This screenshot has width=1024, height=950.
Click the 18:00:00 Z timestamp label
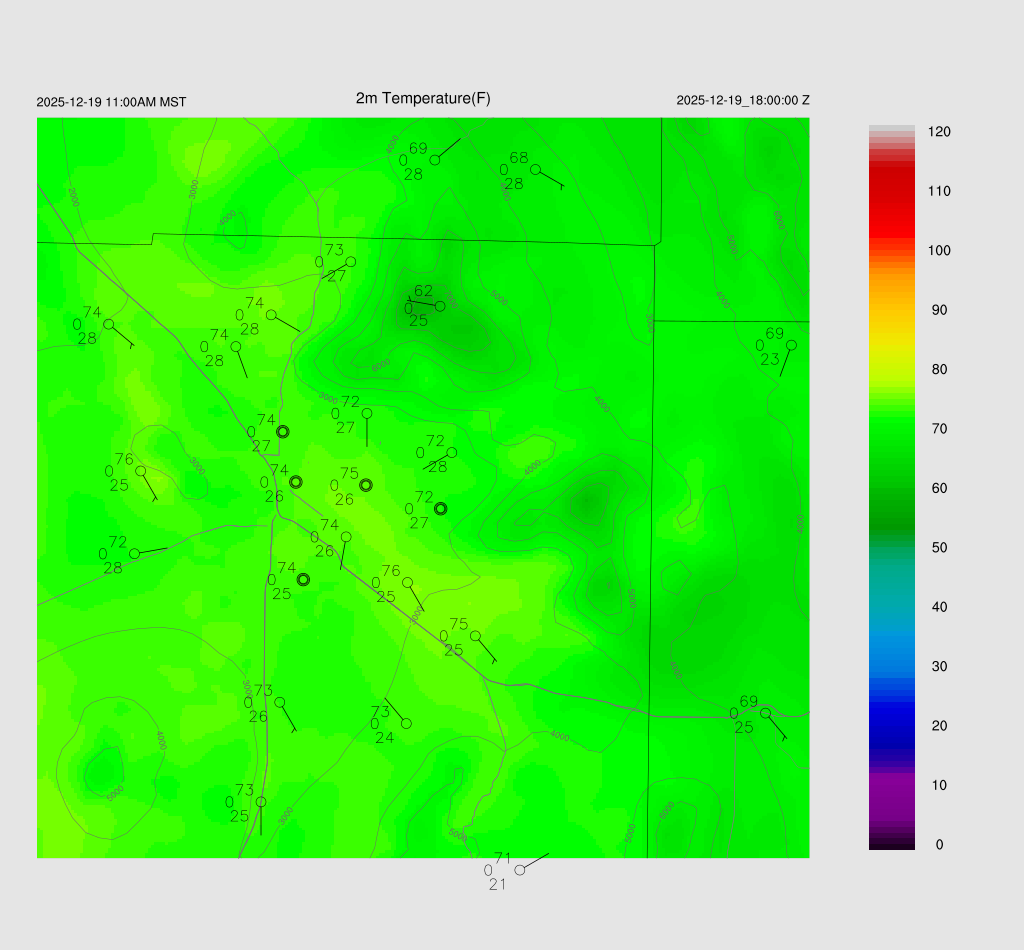(743, 101)
